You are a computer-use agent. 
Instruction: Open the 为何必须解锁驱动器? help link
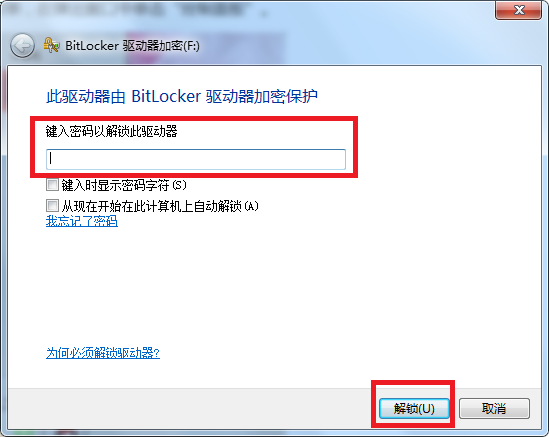click(x=103, y=353)
